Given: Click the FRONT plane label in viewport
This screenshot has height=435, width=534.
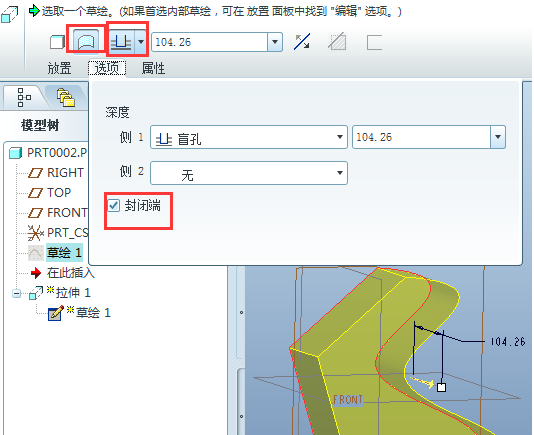Looking at the screenshot, I should tap(348, 400).
